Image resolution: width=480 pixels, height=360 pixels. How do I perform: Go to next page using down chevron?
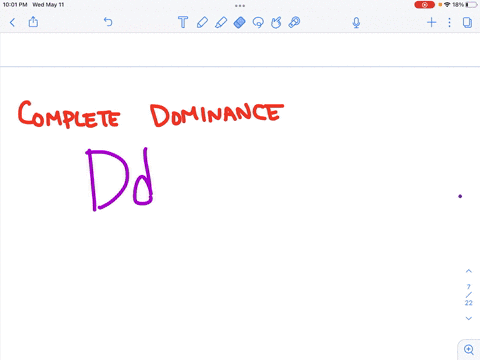pyautogui.click(x=469, y=318)
